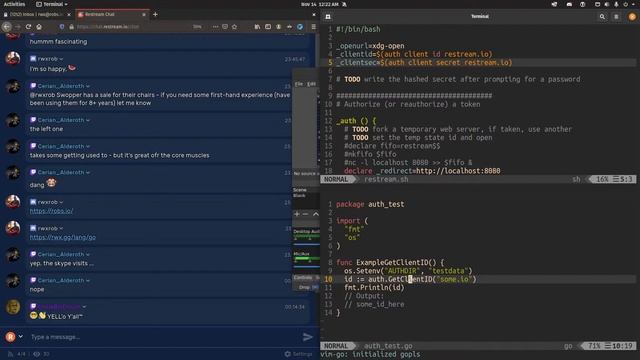This screenshot has height=360, width=640.
Task: Expand Cerian_Alderoth menu on 'dang' message
Action: point(88,172)
